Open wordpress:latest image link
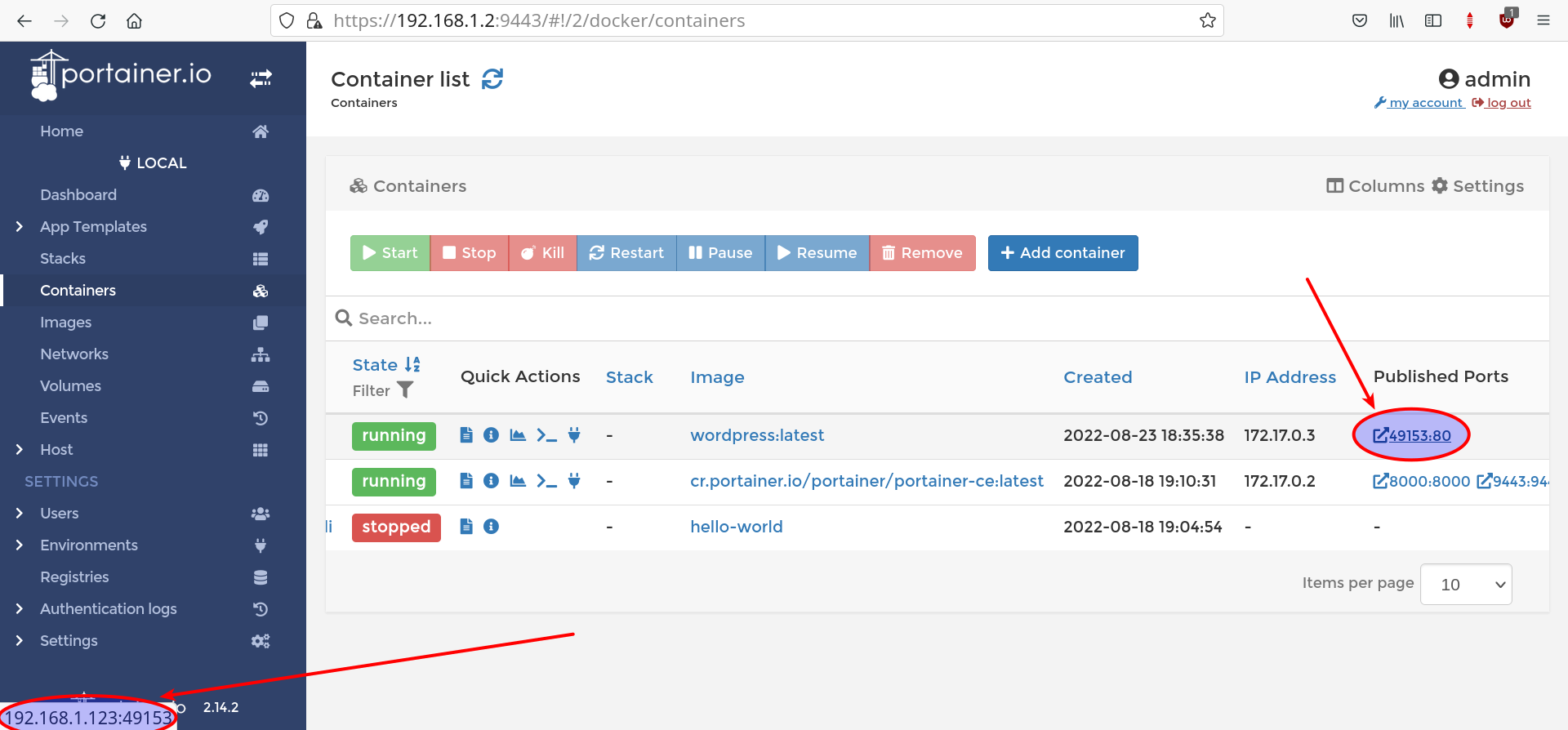Viewport: 1568px width, 730px height. click(757, 435)
